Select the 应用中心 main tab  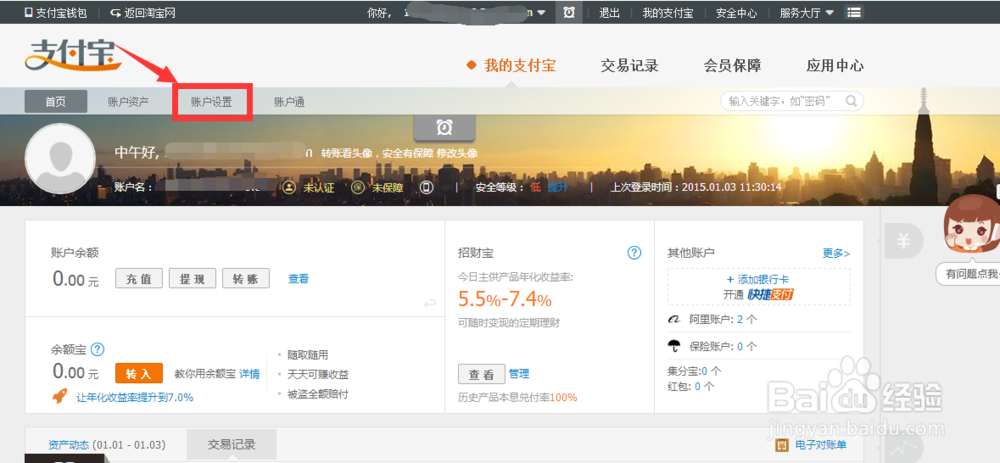[x=835, y=65]
